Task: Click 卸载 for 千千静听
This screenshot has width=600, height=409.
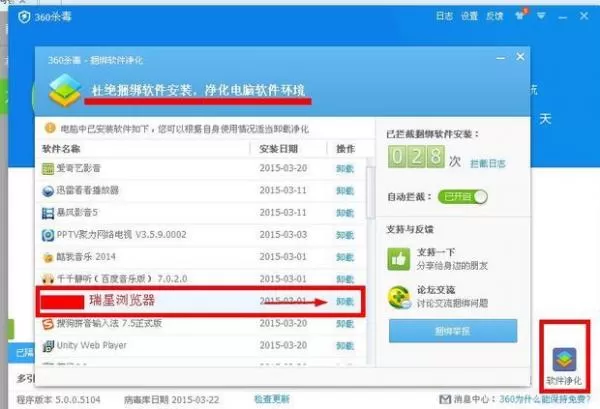Action: [345, 279]
